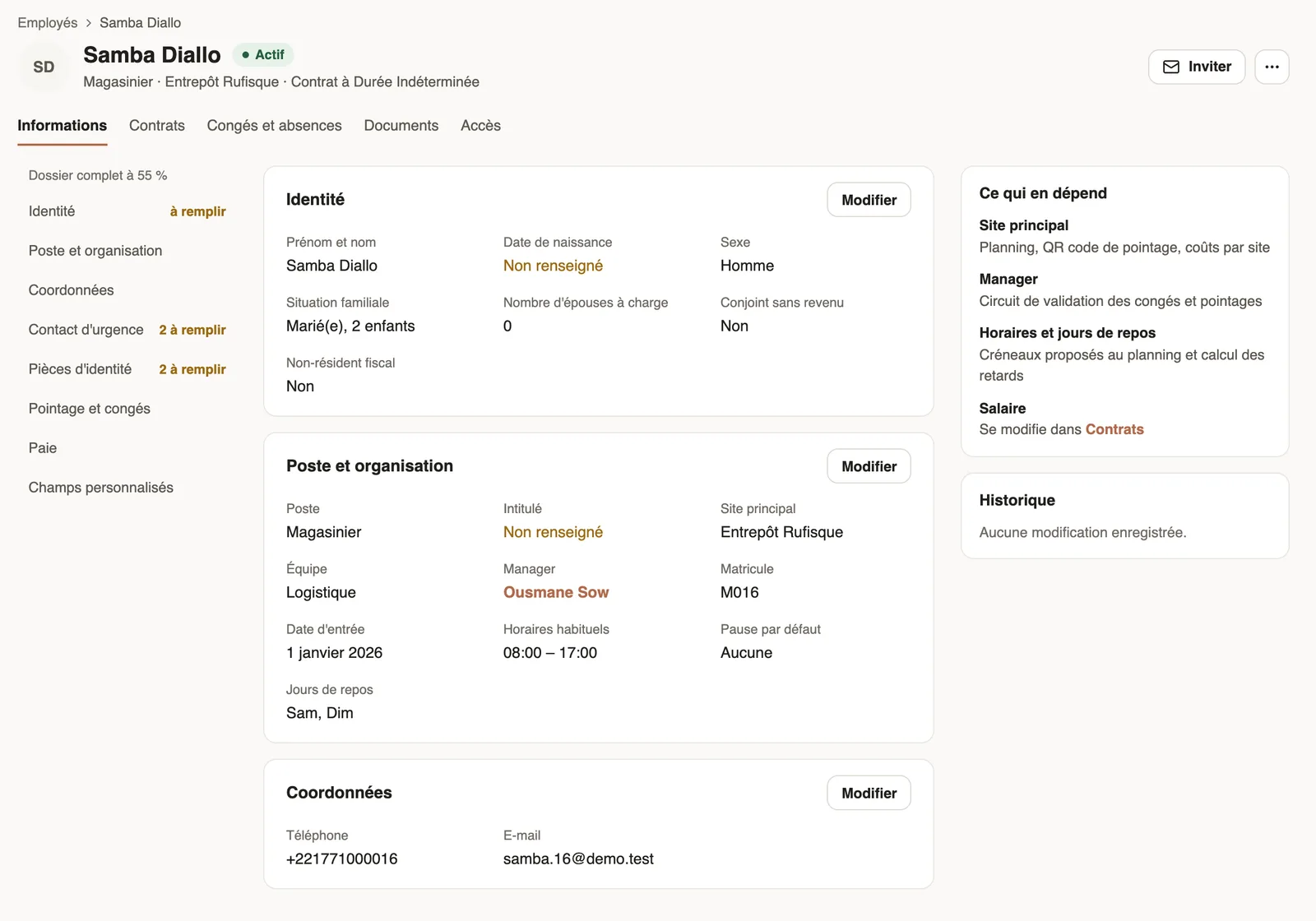Jump to Coordonnées in the side navigation
The width and height of the screenshot is (1316, 921).
(x=127, y=290)
